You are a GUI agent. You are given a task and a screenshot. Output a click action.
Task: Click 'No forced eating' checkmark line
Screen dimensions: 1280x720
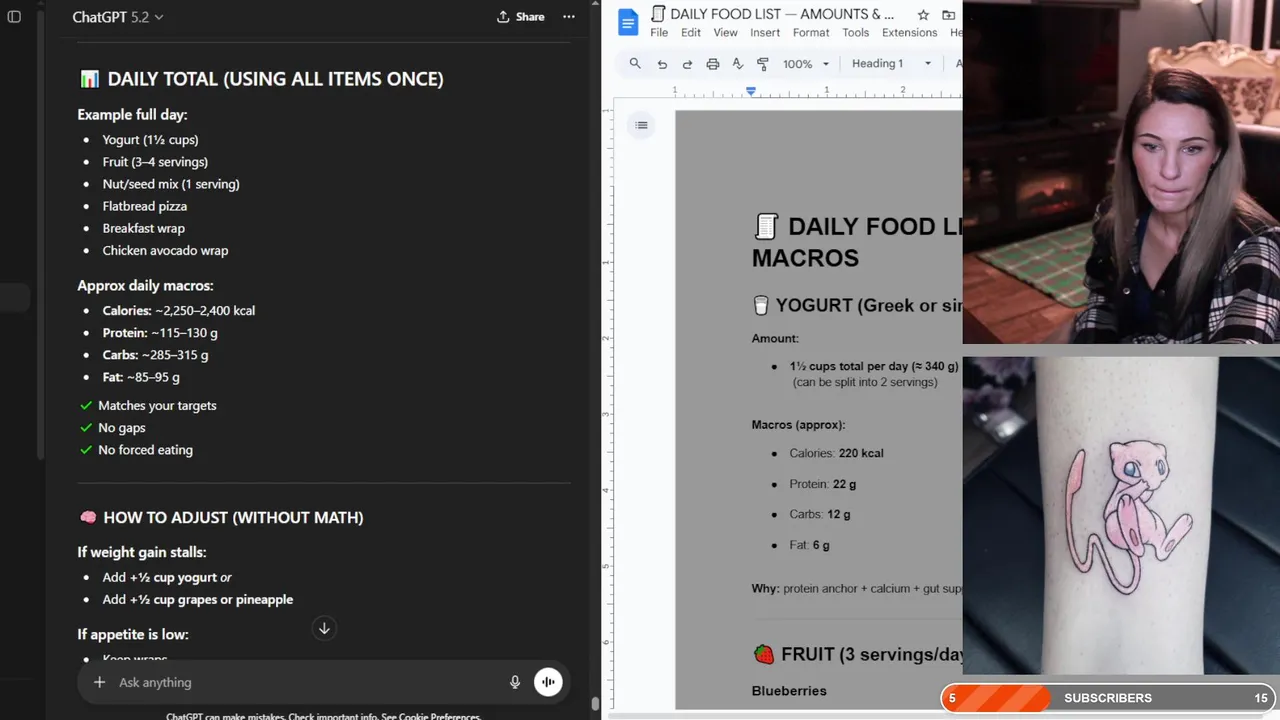tap(136, 450)
